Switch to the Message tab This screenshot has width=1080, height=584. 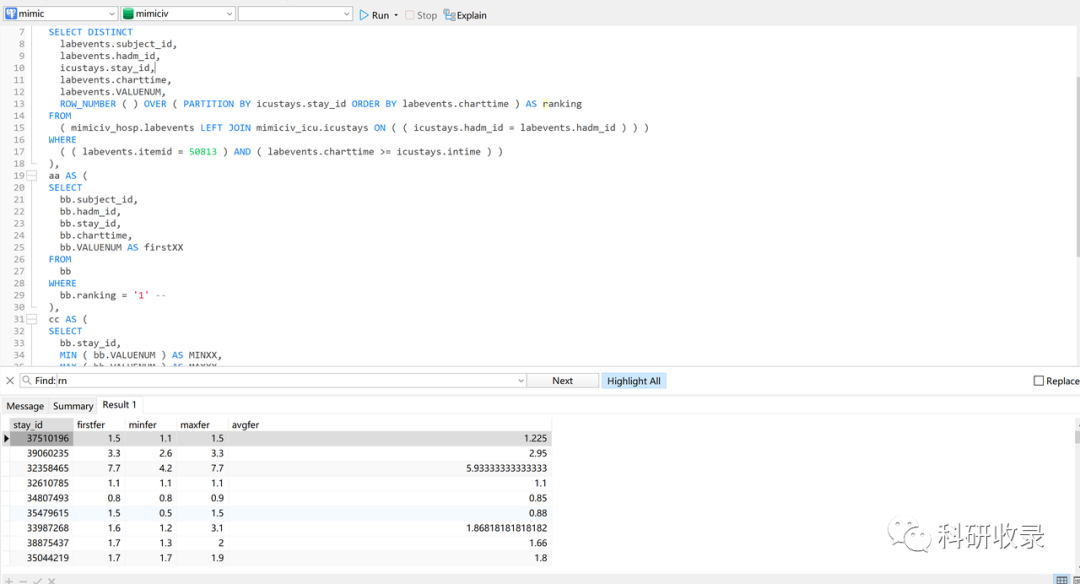coord(25,406)
